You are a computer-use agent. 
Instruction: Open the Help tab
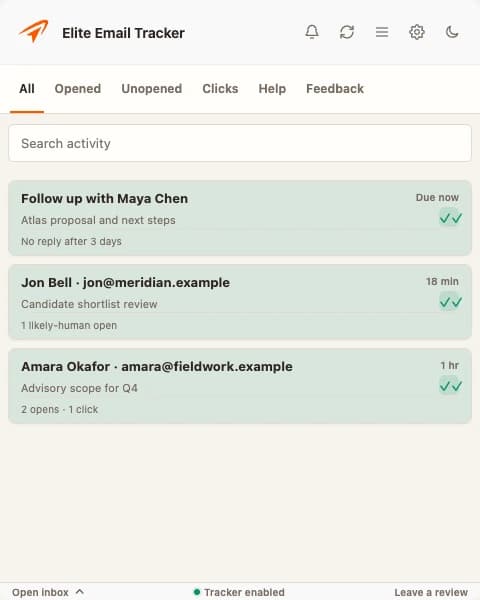tap(272, 89)
